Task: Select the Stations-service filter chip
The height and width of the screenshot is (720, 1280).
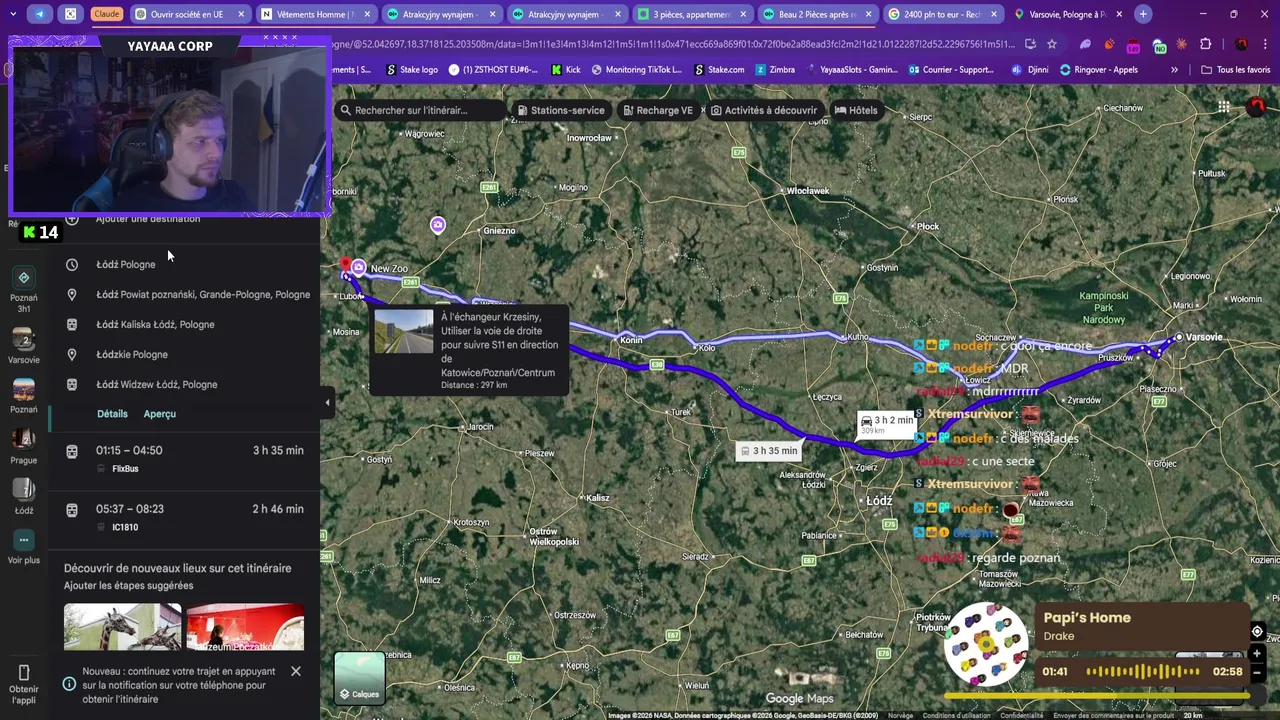Action: pyautogui.click(x=560, y=110)
